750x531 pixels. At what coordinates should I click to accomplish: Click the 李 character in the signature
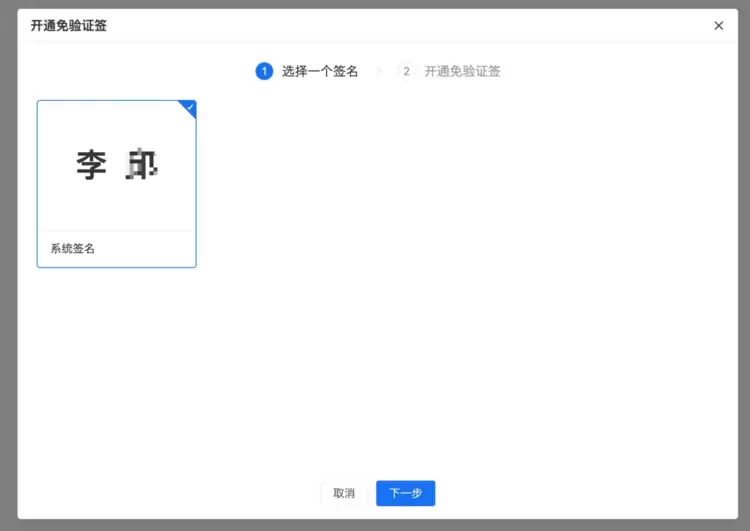pyautogui.click(x=91, y=165)
